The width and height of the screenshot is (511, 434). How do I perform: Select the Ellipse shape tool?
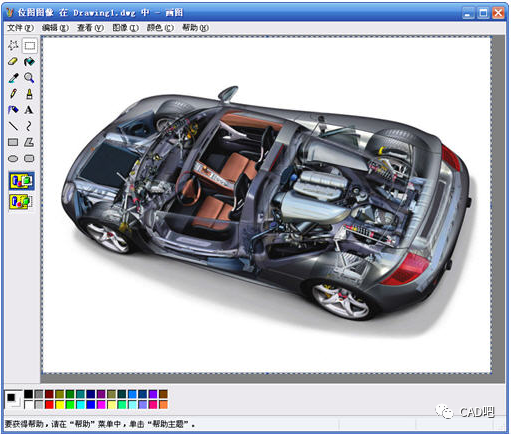click(13, 158)
